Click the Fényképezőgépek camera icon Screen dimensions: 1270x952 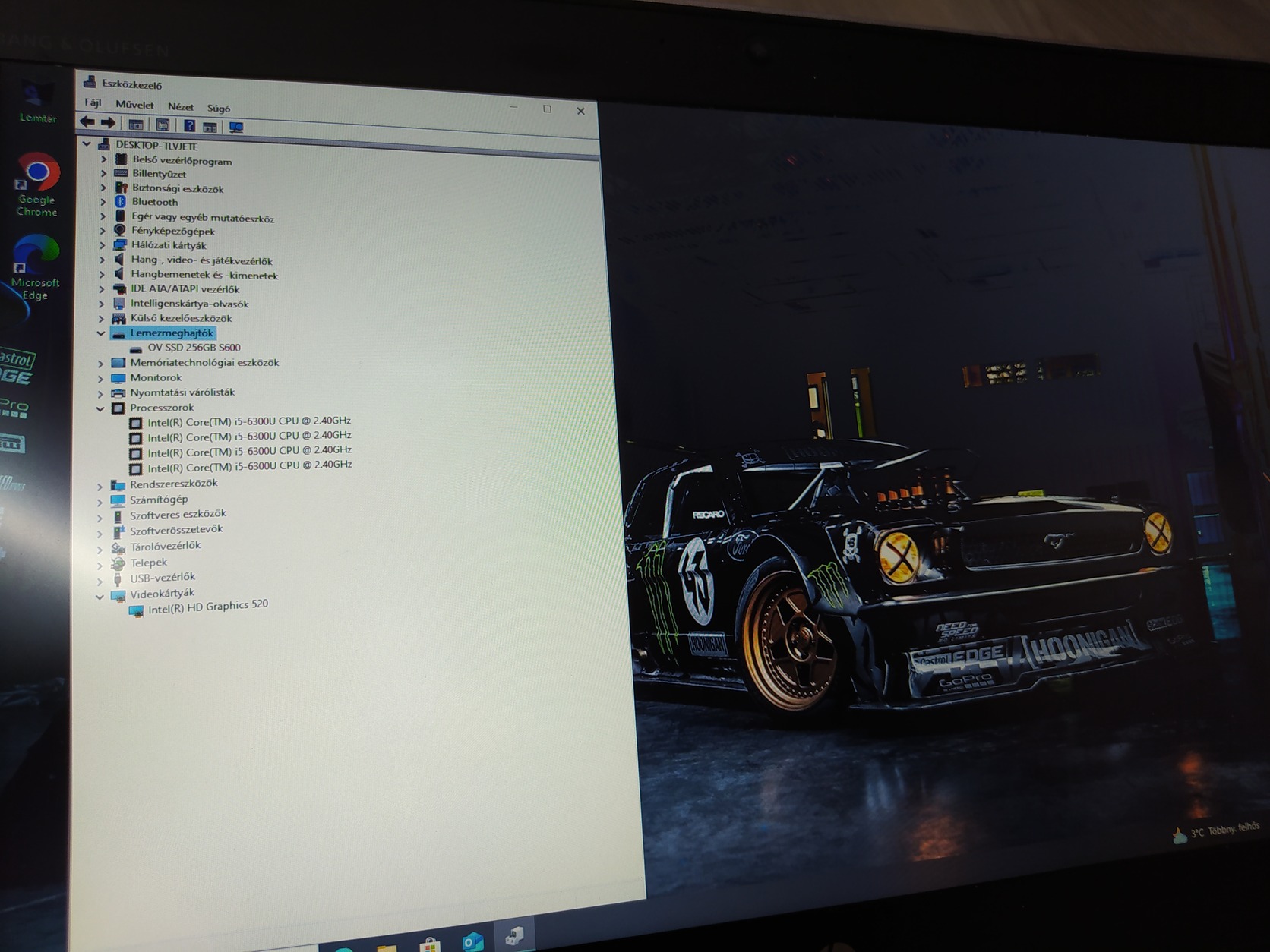click(x=119, y=230)
